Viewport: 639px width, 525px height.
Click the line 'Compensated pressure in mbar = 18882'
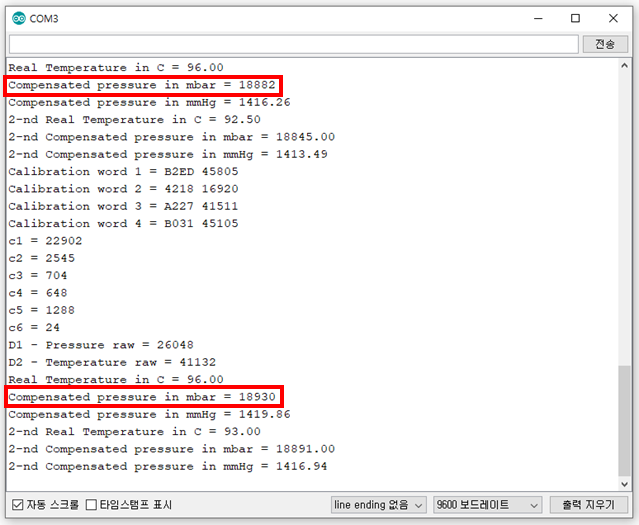tap(142, 85)
